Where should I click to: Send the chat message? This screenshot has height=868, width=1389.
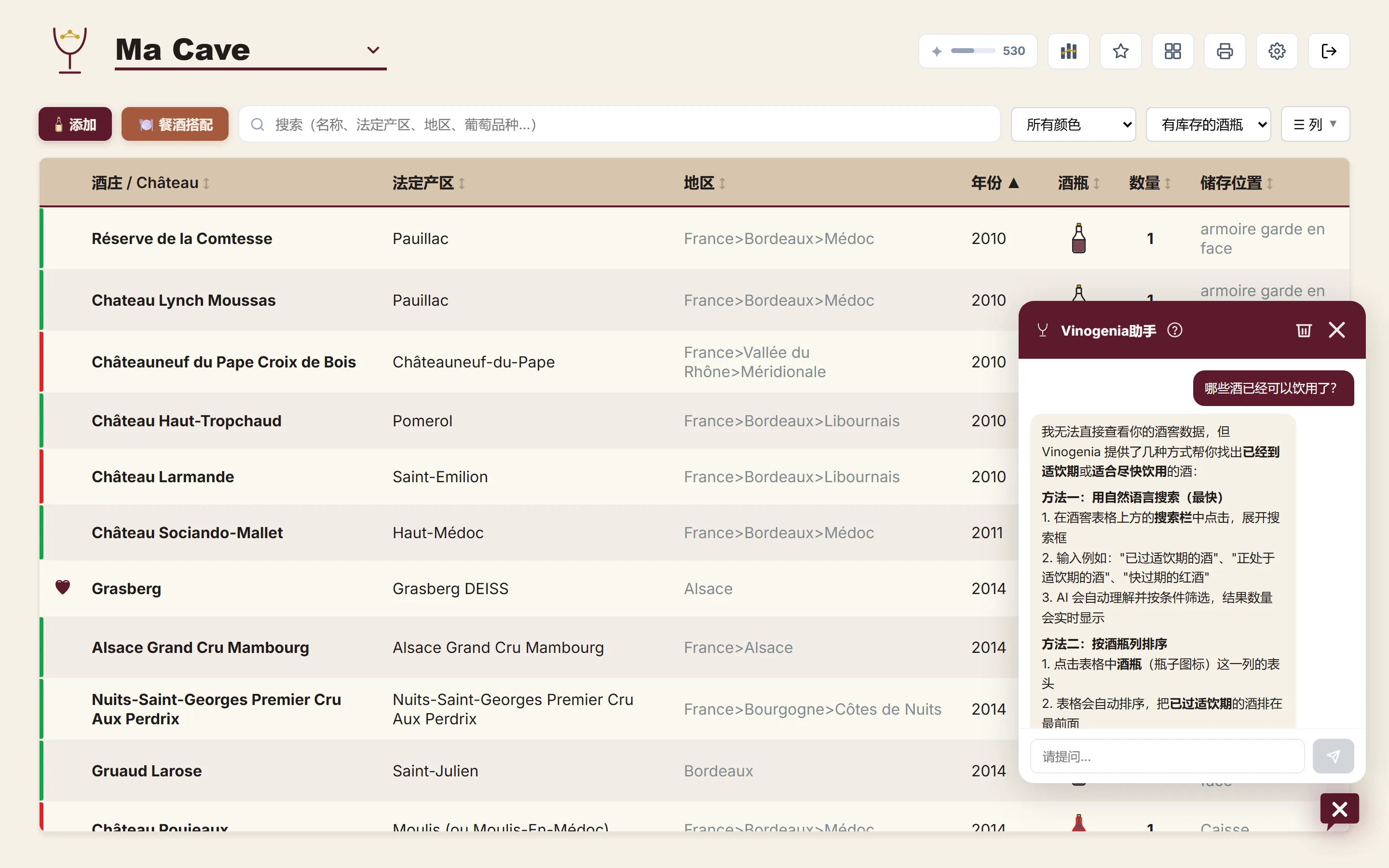tap(1333, 756)
